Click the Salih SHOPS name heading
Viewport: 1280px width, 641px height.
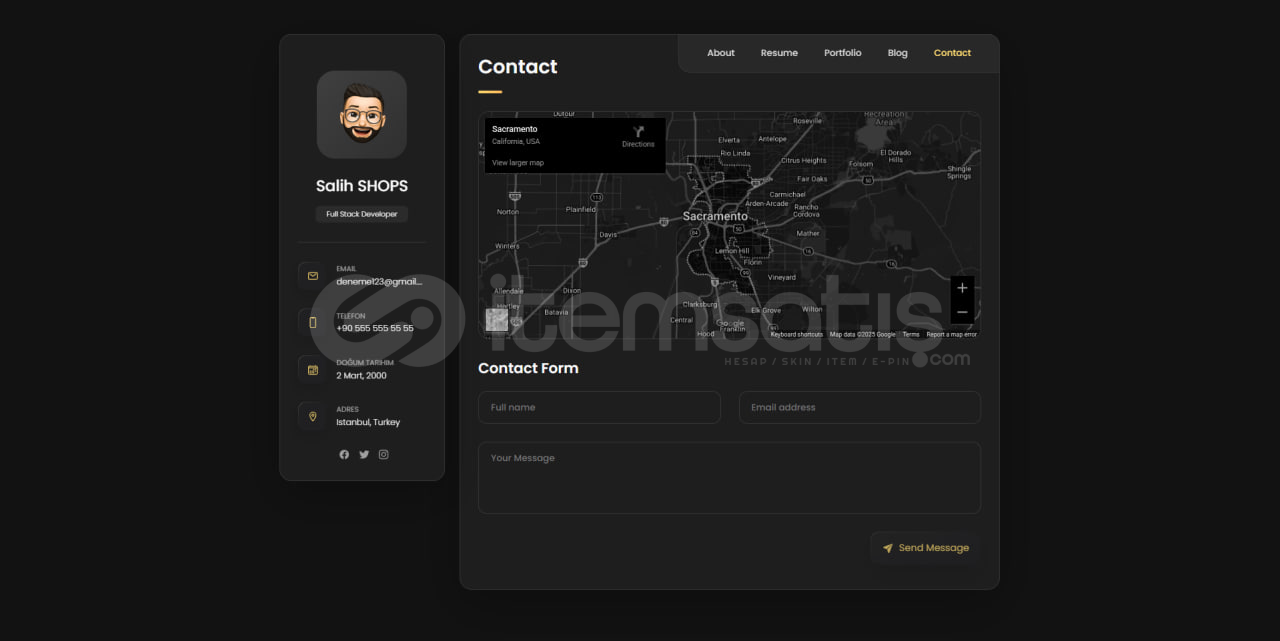(362, 186)
